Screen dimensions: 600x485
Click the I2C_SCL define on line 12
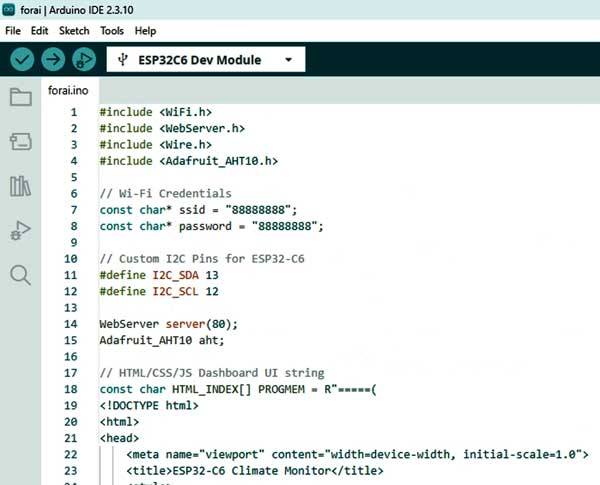[176, 291]
